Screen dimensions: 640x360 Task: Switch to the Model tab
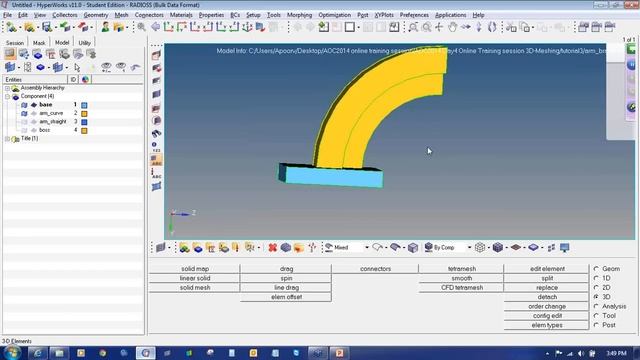62,42
